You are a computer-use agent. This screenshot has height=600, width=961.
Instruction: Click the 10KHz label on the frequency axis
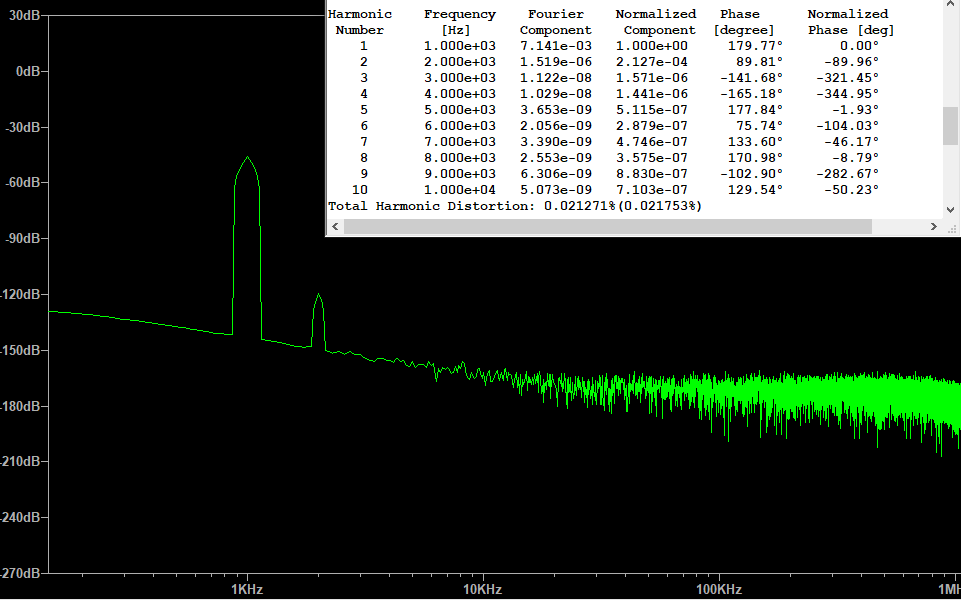483,590
